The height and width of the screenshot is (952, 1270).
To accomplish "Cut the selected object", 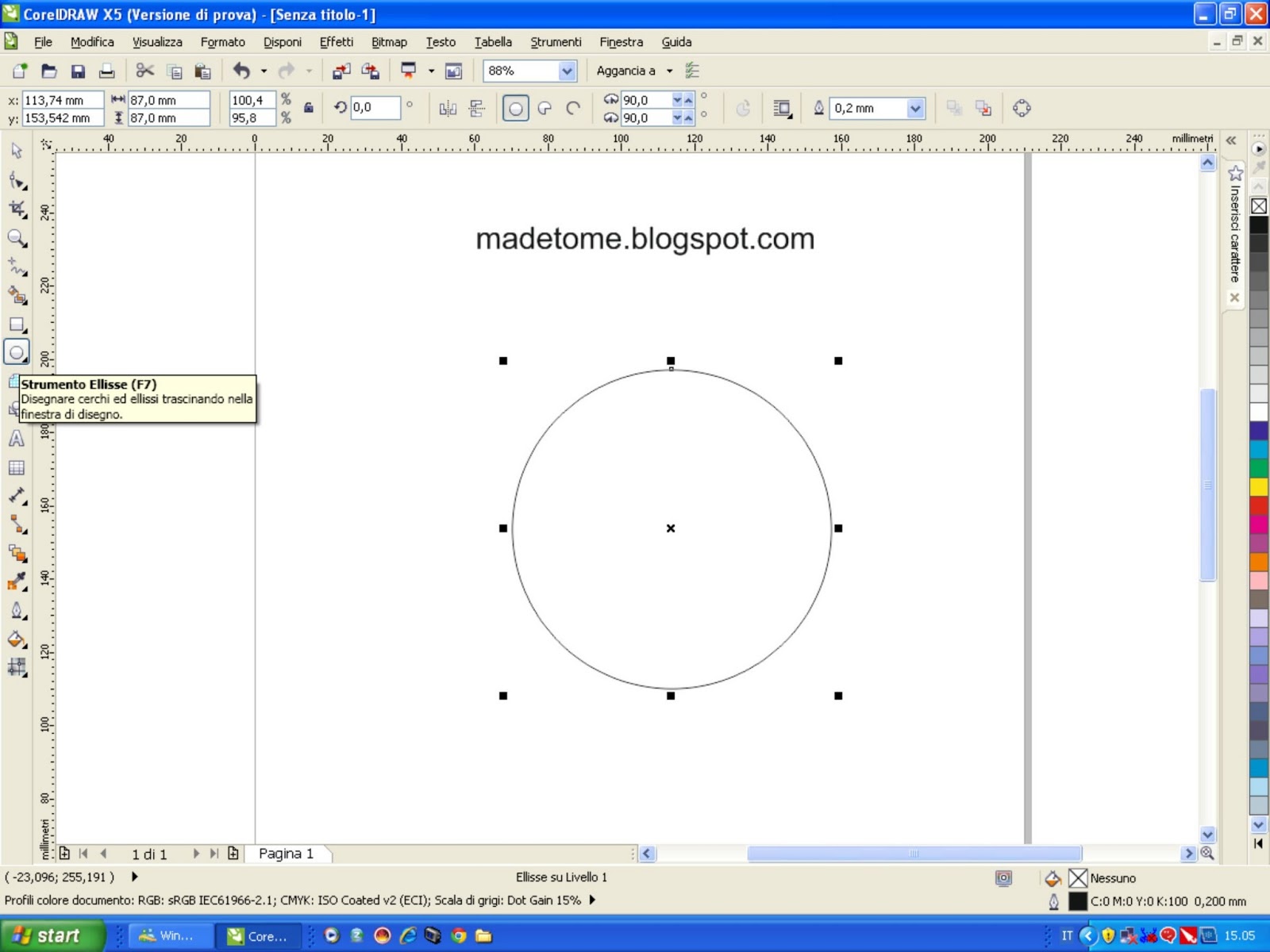I will point(144,71).
